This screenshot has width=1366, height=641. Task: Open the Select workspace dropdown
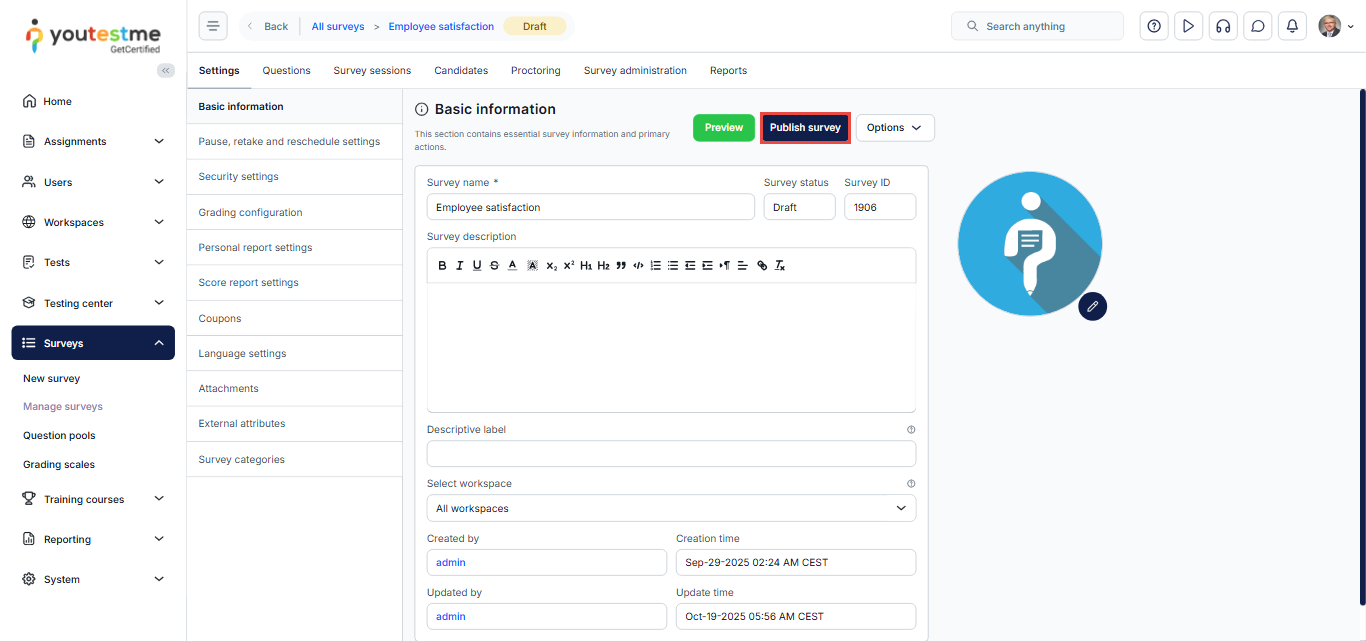click(x=671, y=508)
